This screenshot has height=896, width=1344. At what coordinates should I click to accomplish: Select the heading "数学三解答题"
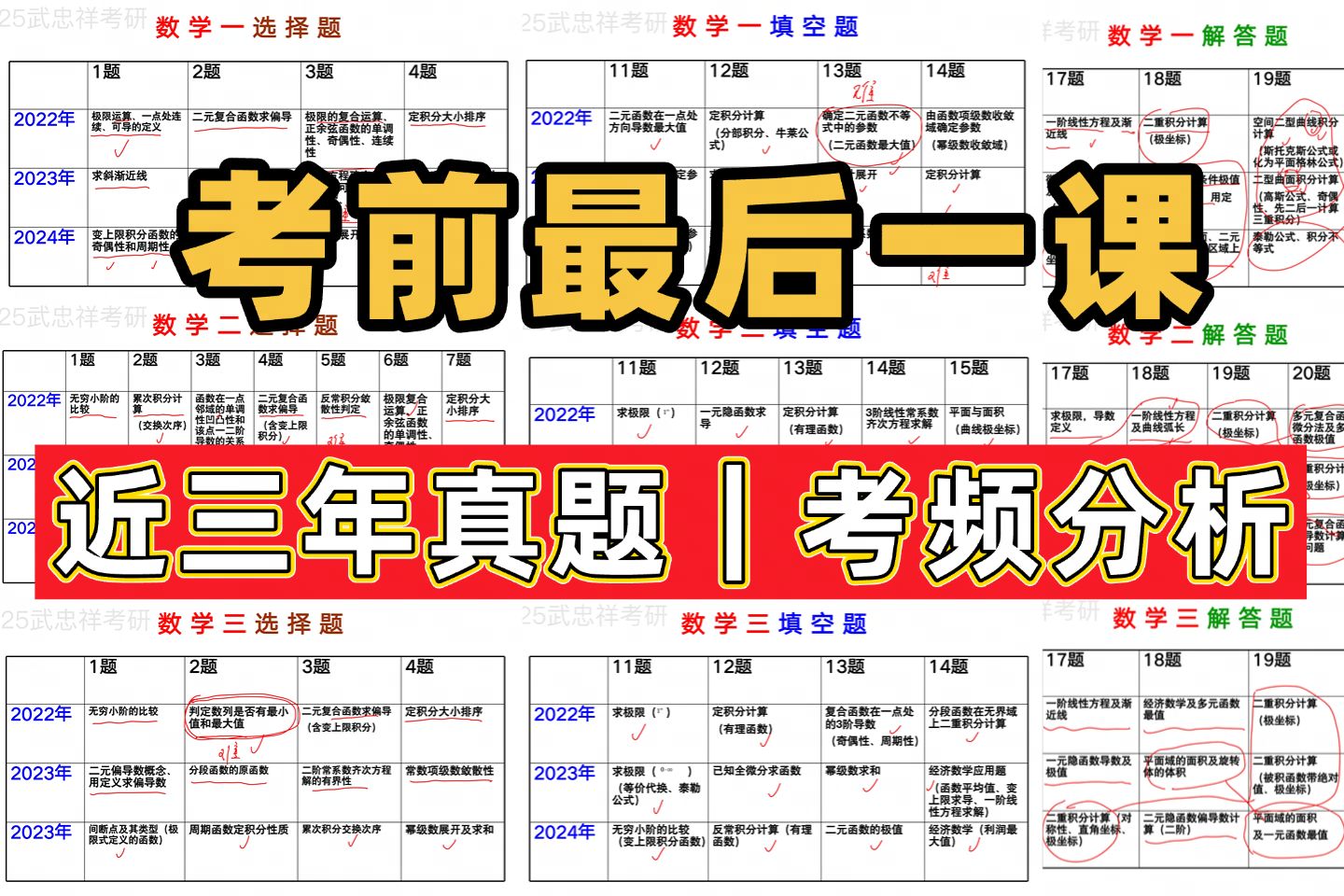tap(1203, 617)
